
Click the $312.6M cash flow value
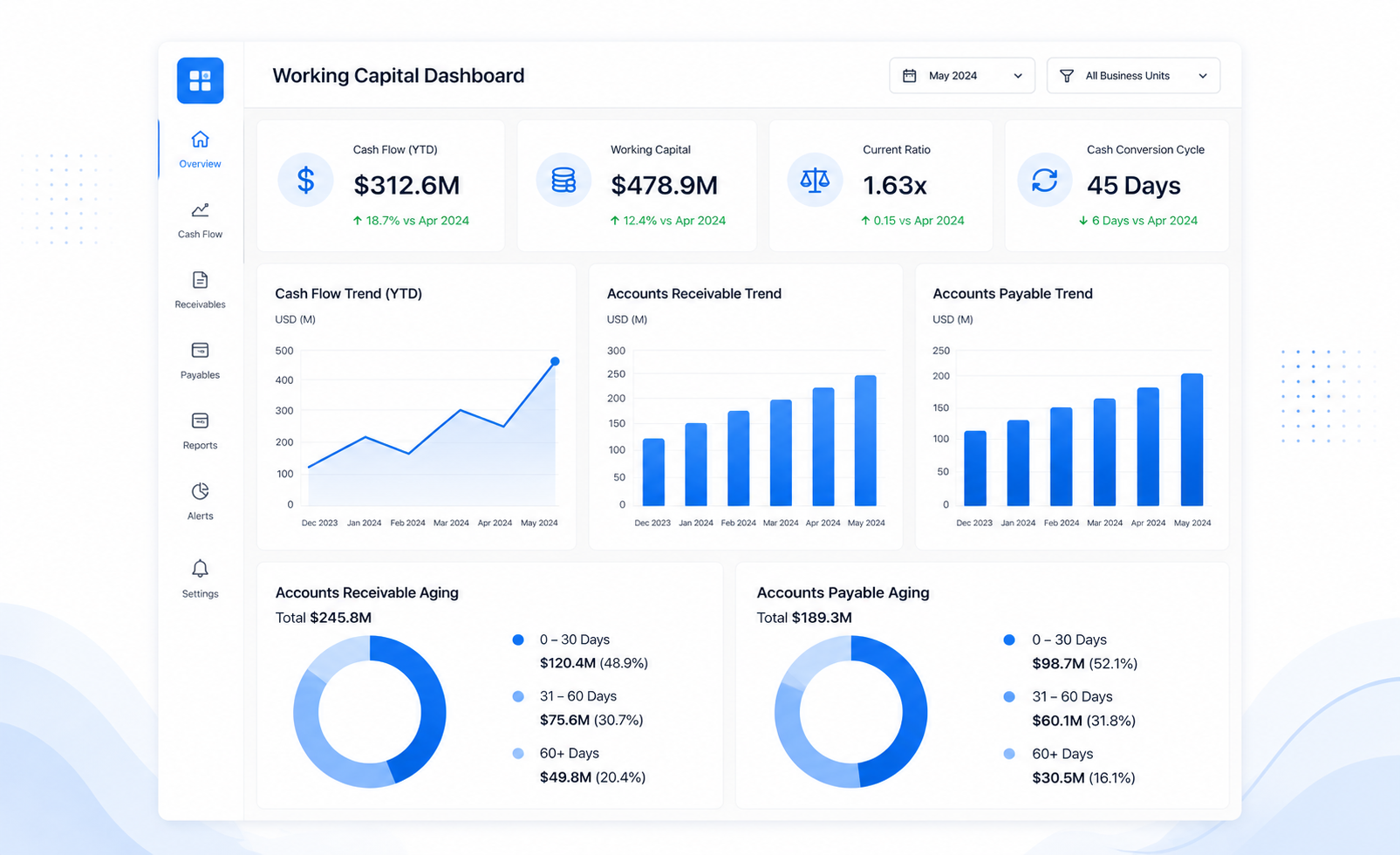[x=406, y=185]
